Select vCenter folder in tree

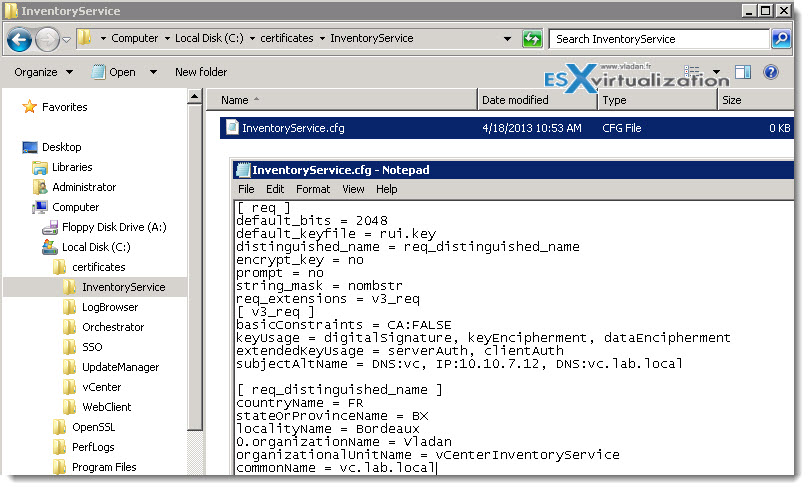[102, 387]
